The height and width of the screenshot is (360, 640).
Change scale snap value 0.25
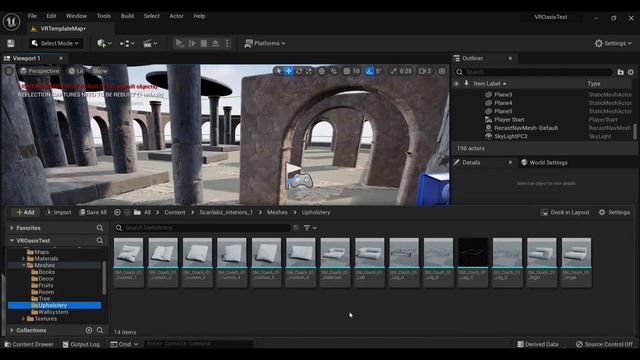click(405, 71)
